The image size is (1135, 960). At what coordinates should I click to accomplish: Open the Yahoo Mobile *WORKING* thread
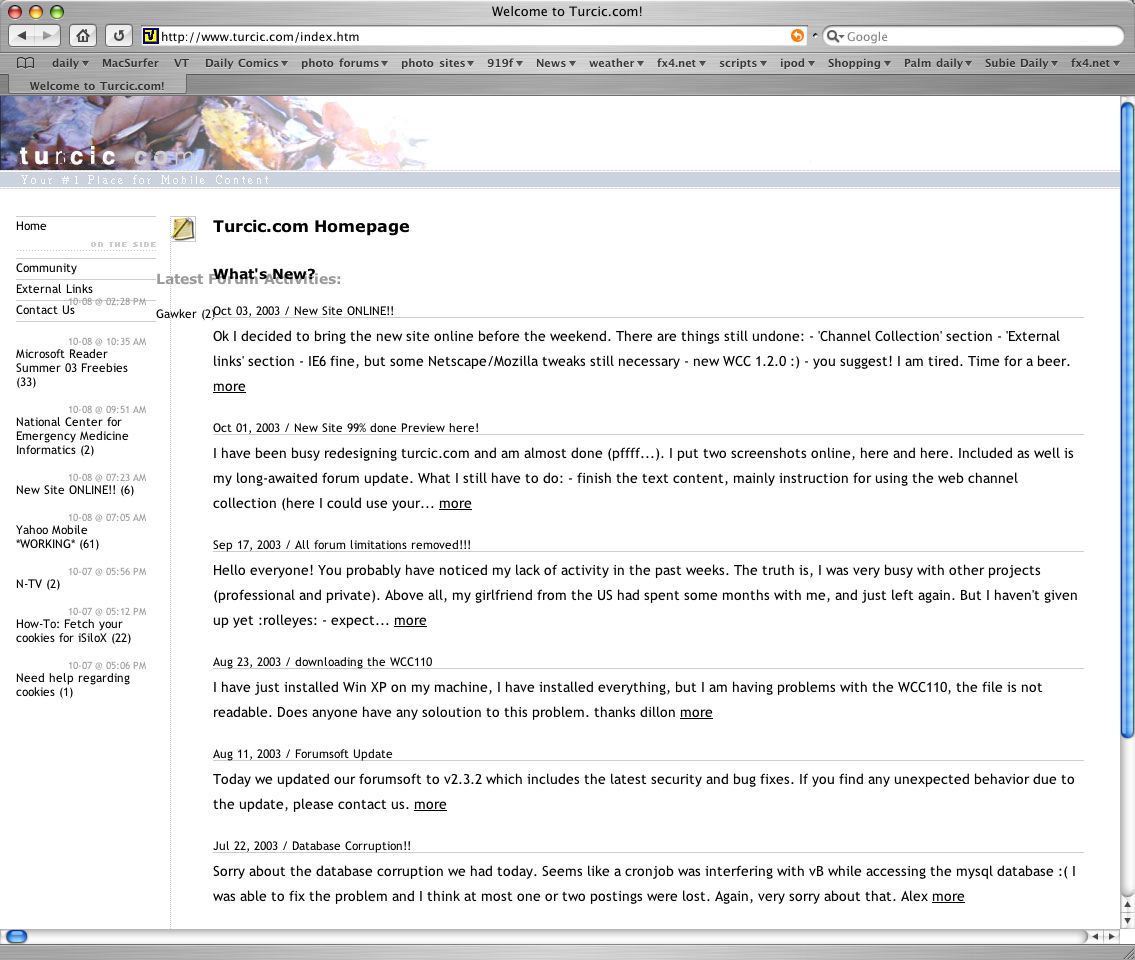(x=57, y=536)
